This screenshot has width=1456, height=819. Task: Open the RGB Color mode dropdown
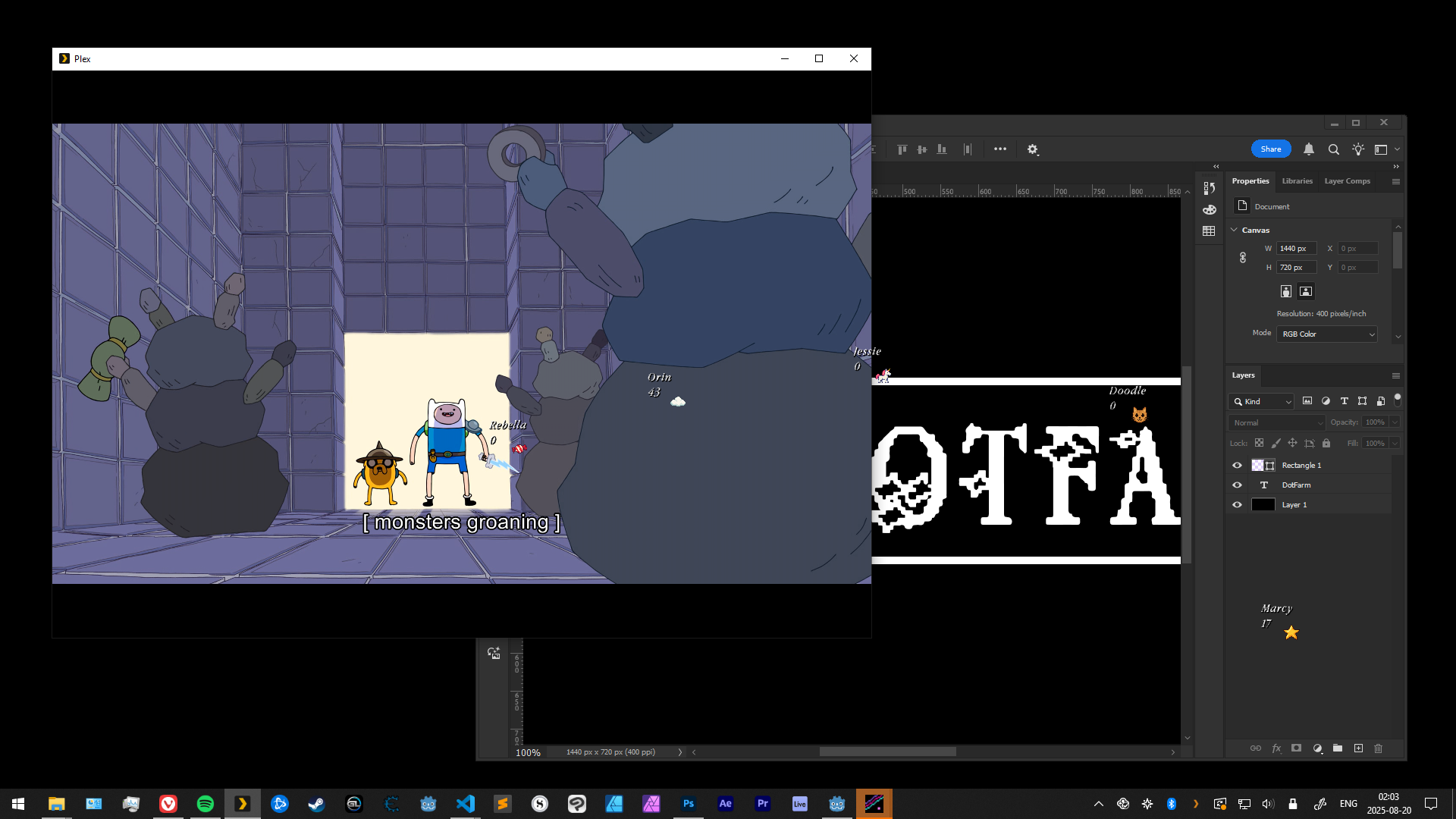(x=1327, y=334)
